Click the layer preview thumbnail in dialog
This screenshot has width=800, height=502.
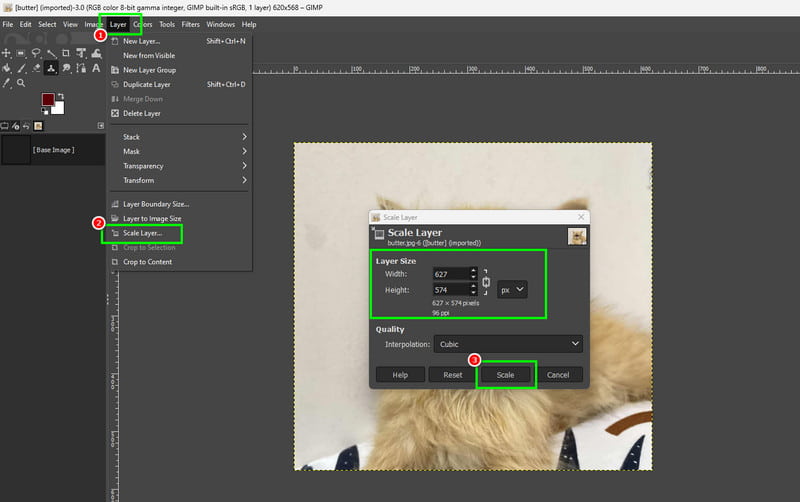point(577,237)
